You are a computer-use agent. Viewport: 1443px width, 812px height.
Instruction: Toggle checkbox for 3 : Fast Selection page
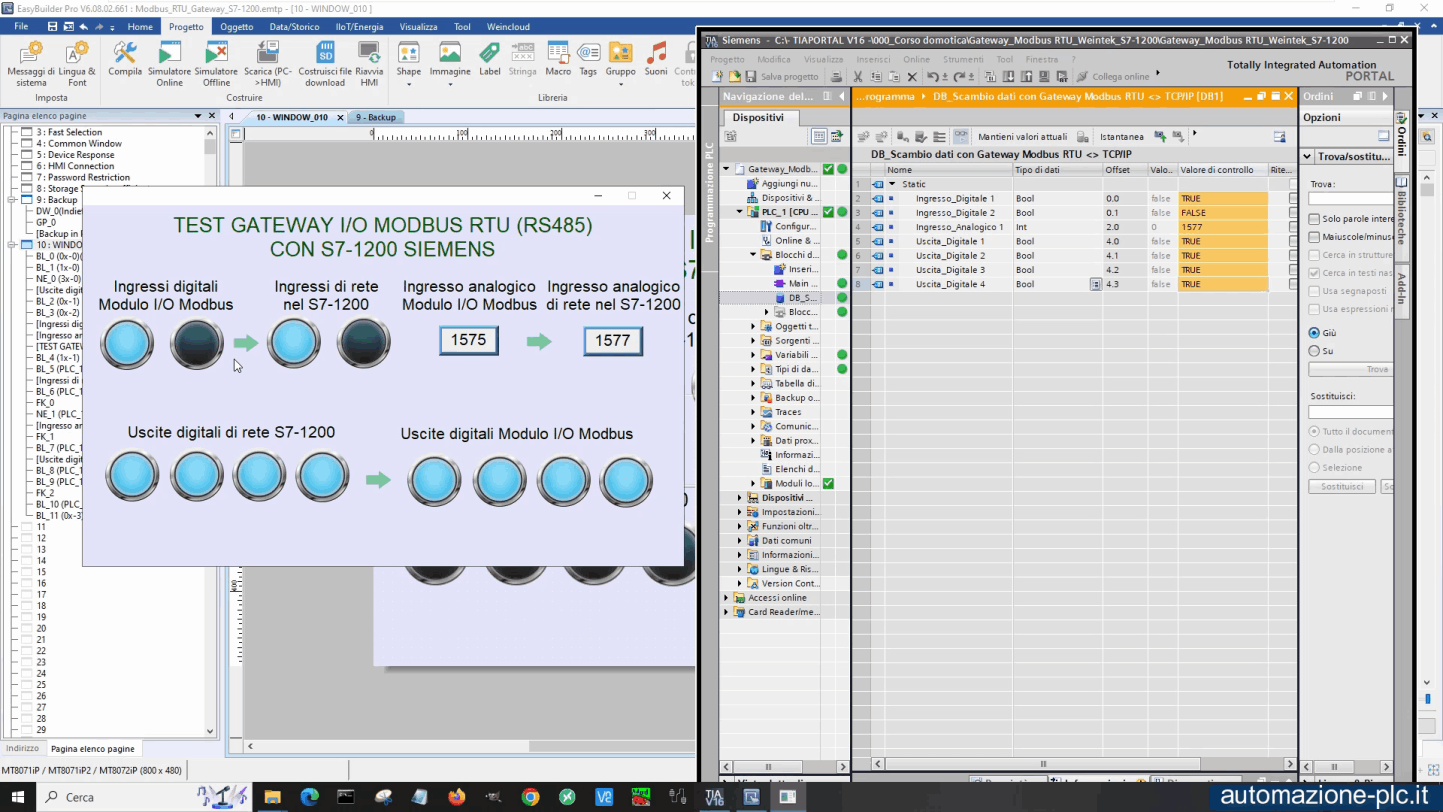pyautogui.click(x=27, y=132)
